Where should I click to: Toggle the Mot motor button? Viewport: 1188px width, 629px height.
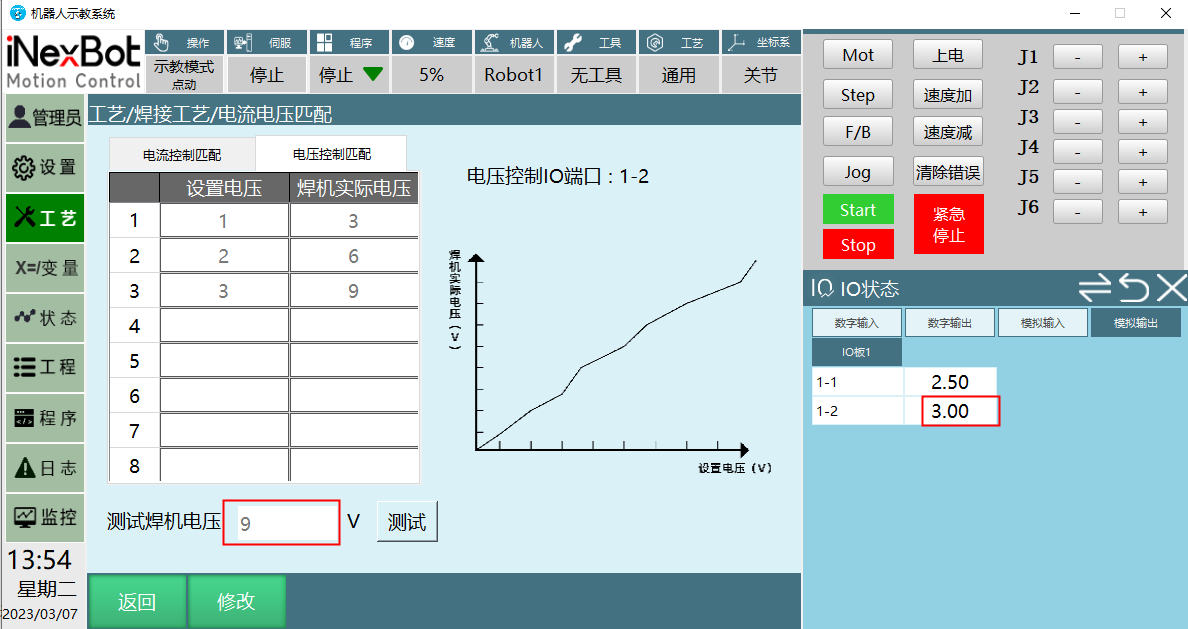(857, 55)
